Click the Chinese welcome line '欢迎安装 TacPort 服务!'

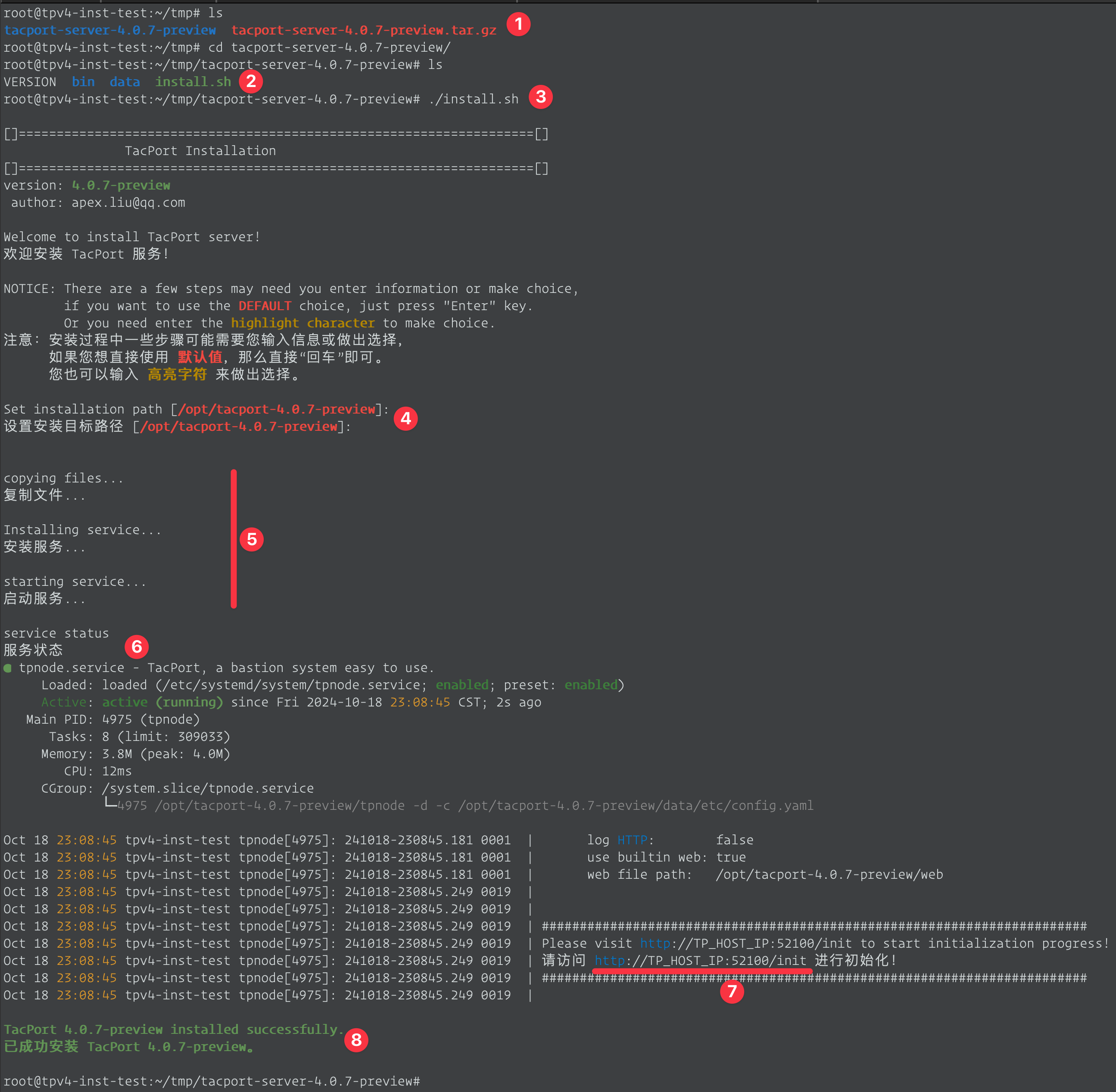(87, 254)
